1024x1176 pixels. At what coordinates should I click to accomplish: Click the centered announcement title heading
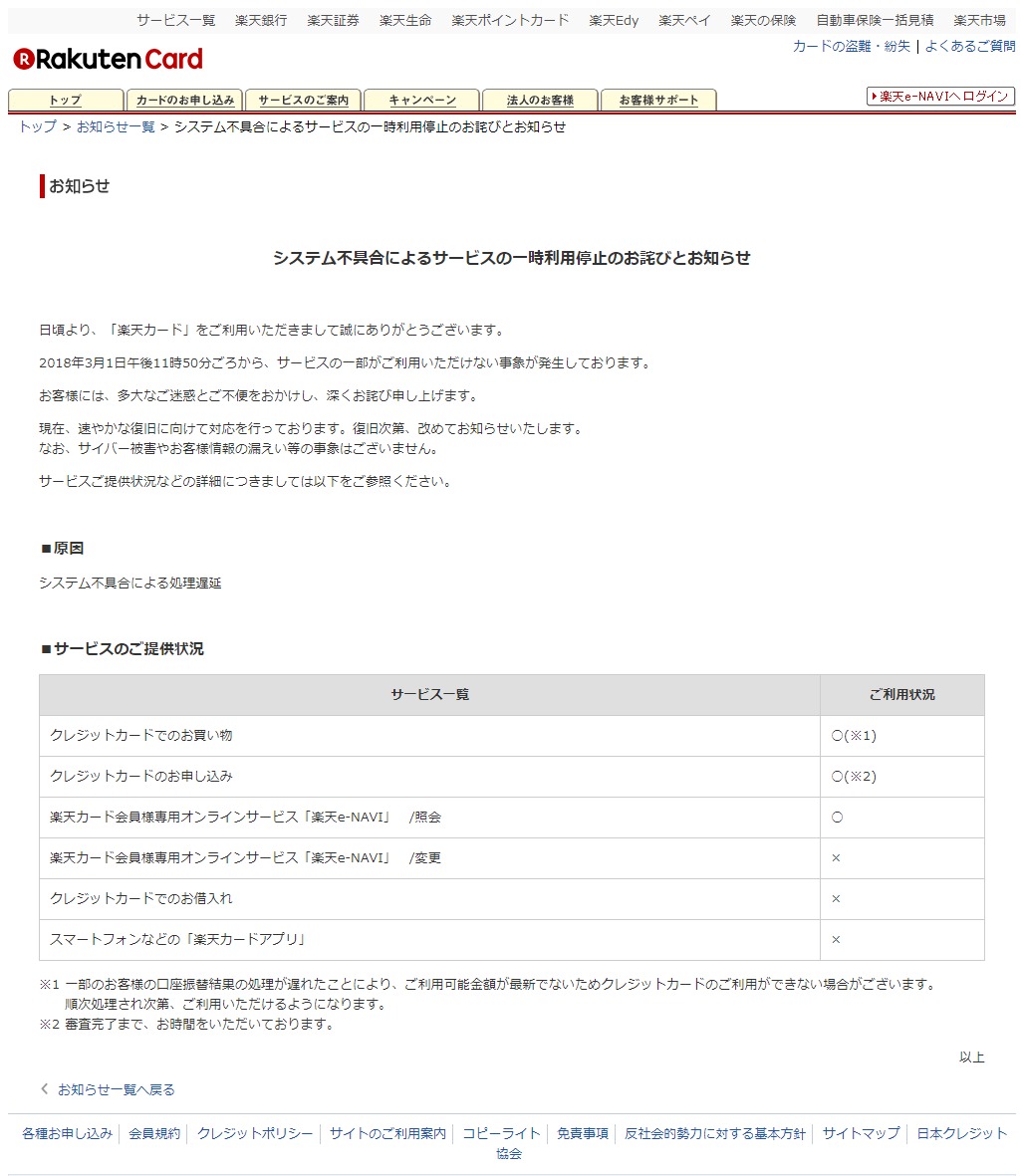pyautogui.click(x=512, y=258)
